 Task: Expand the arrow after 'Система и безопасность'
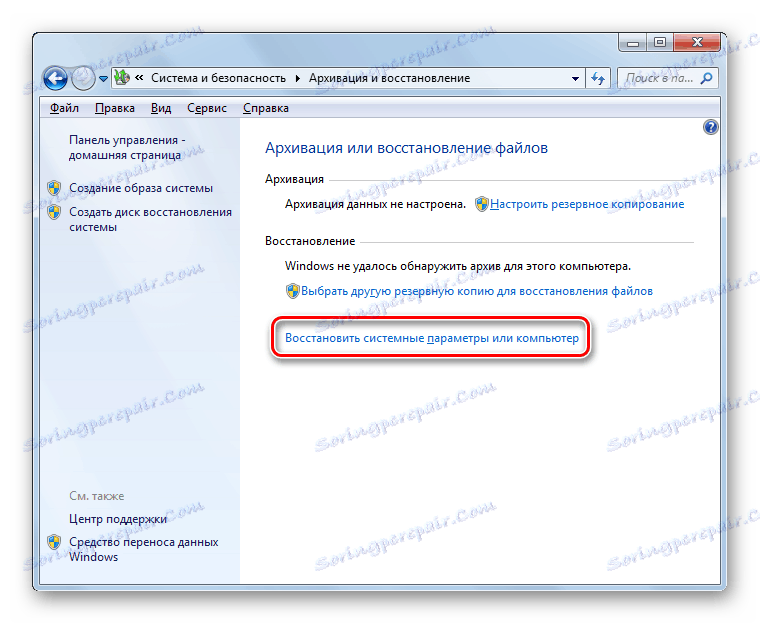point(298,79)
